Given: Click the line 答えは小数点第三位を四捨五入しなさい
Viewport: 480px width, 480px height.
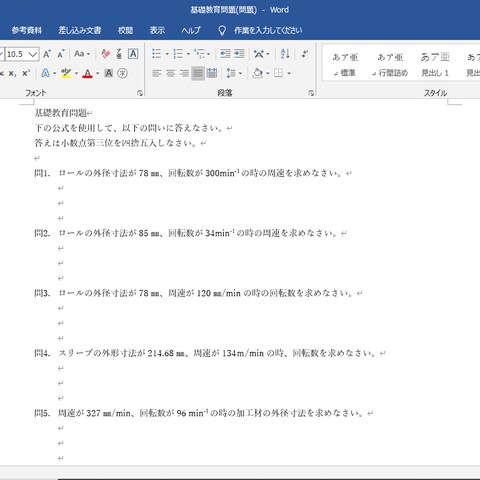Looking at the screenshot, I should 117,143.
